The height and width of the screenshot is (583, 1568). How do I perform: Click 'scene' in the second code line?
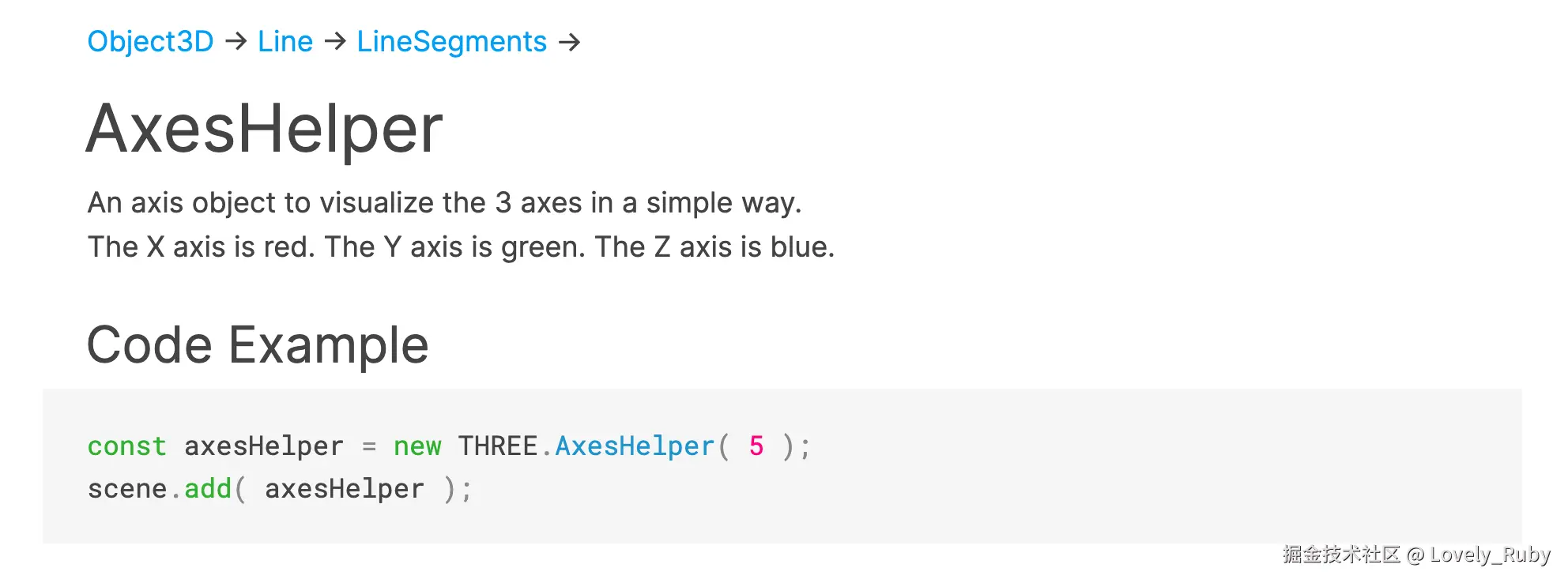(x=126, y=489)
